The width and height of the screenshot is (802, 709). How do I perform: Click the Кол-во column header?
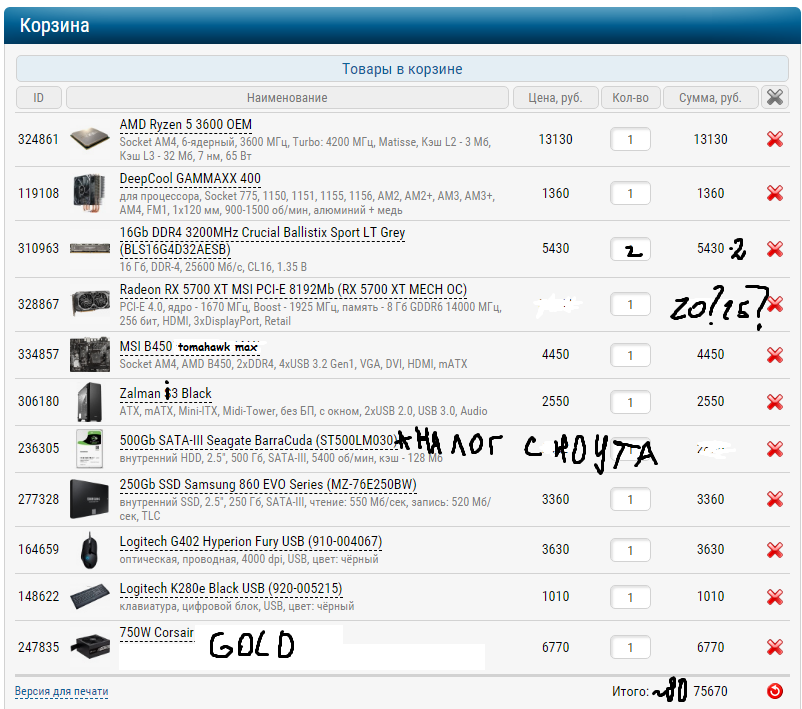tap(630, 97)
